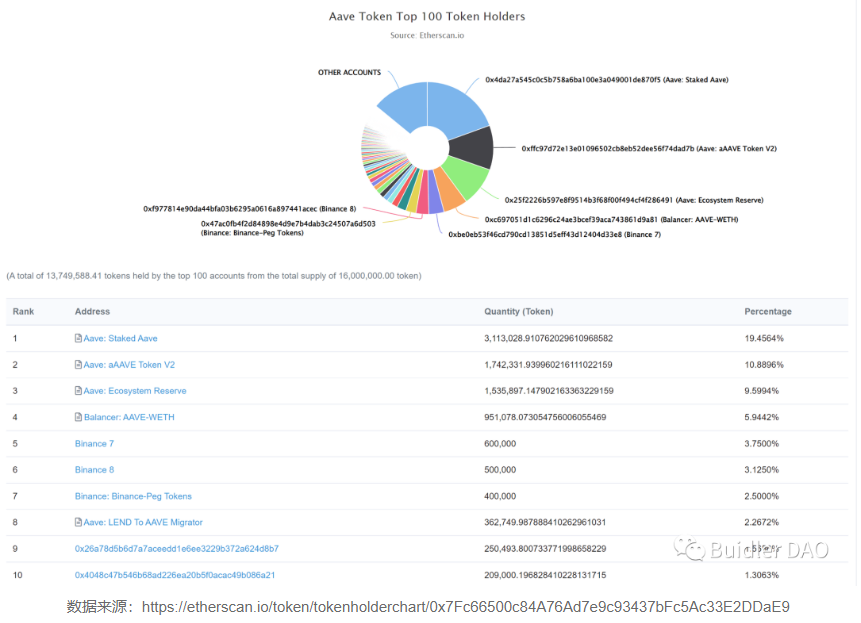Click the contract icon beside Balancer: AAVE-WETH

click(x=79, y=417)
